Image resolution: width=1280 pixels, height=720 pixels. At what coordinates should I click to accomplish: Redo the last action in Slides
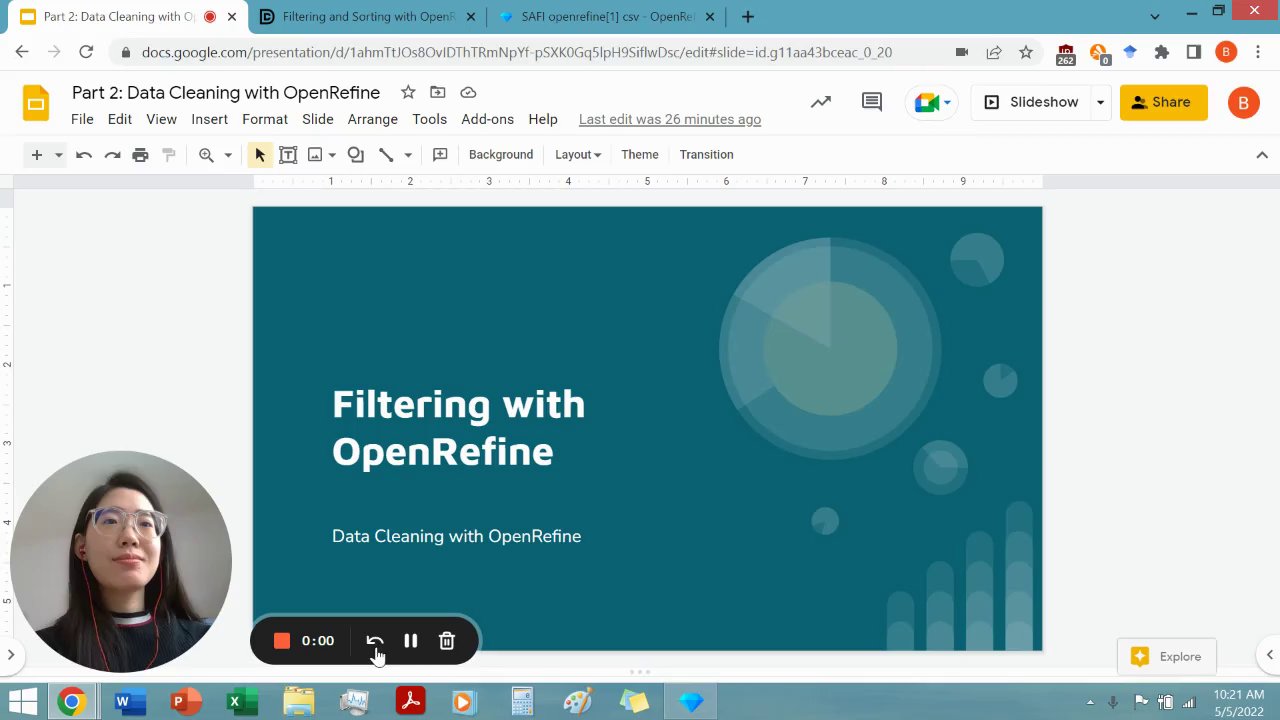pos(112,155)
